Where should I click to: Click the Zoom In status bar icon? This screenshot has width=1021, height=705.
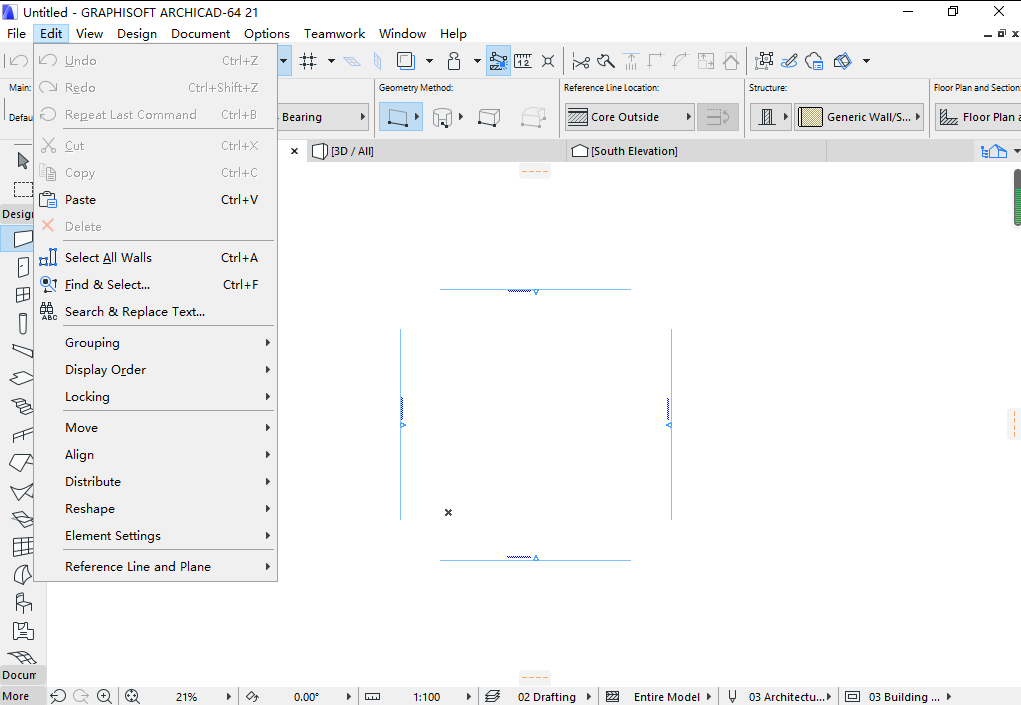point(104,697)
